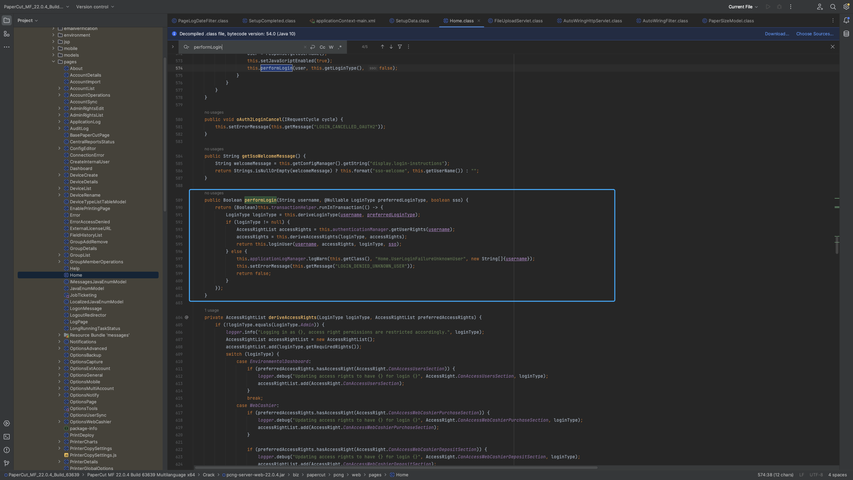Open the IDE settings gear icon
The image size is (853, 480).
point(846,7)
